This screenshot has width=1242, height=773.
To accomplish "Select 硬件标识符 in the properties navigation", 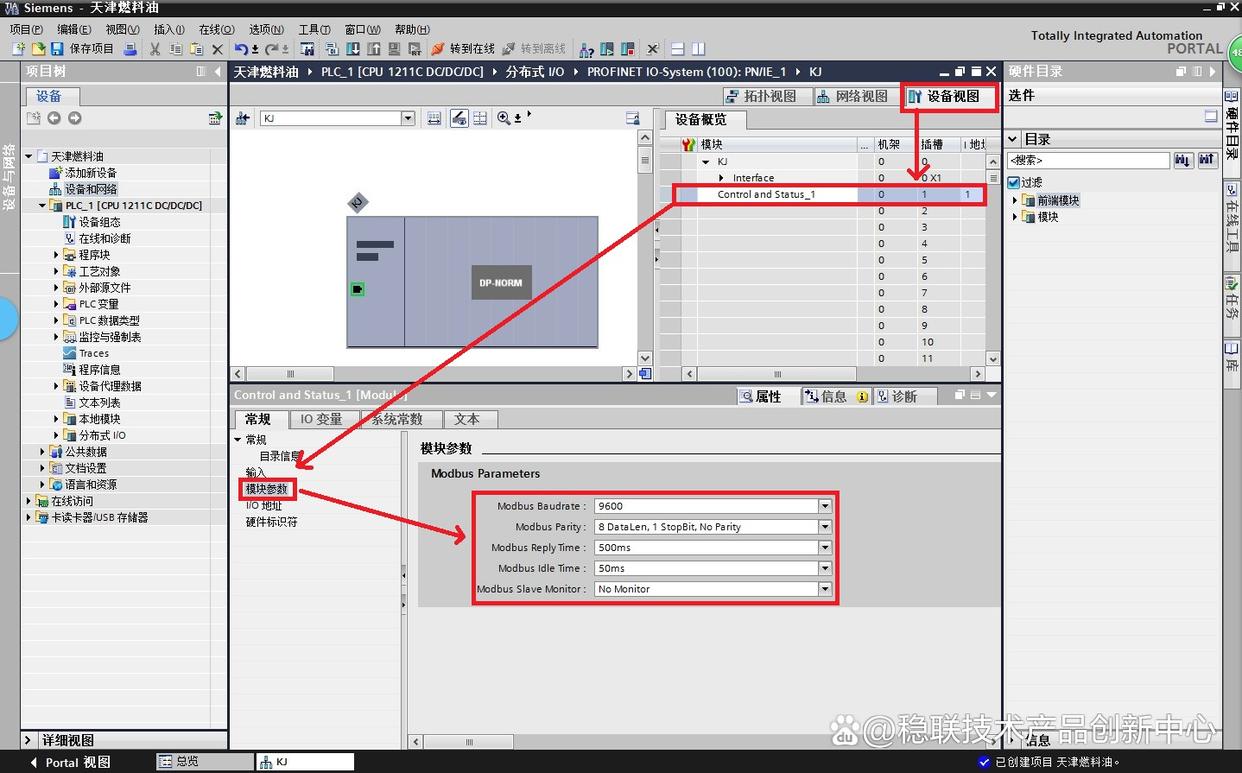I will pos(272,522).
